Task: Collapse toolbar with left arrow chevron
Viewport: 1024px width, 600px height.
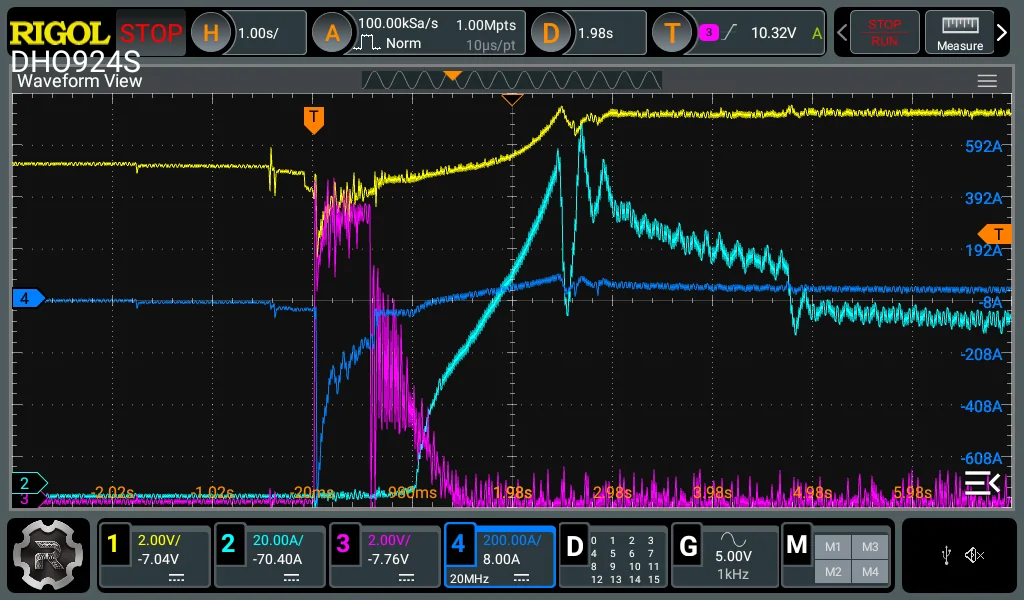Action: point(842,32)
